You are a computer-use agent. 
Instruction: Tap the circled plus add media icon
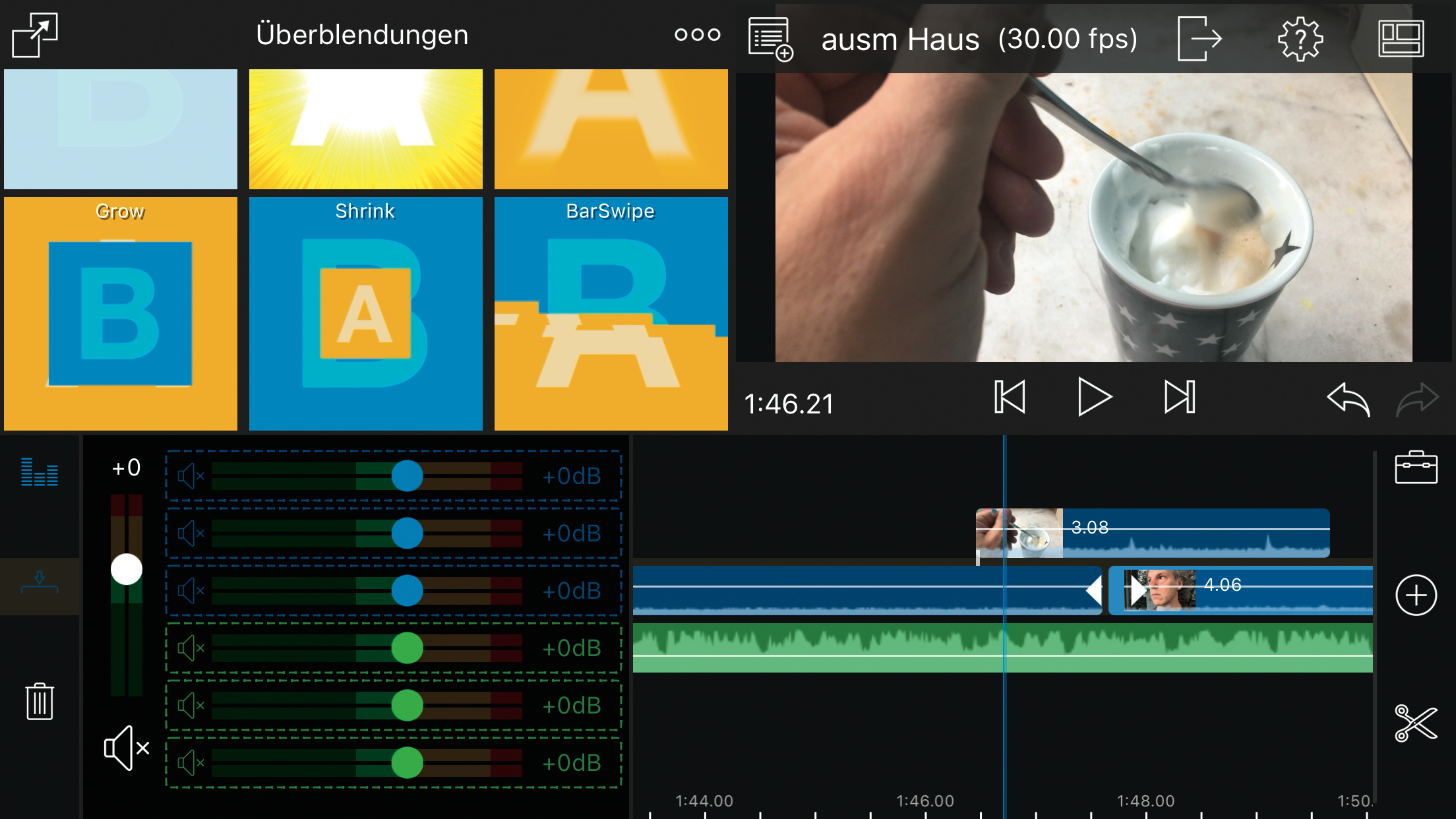tap(1415, 595)
